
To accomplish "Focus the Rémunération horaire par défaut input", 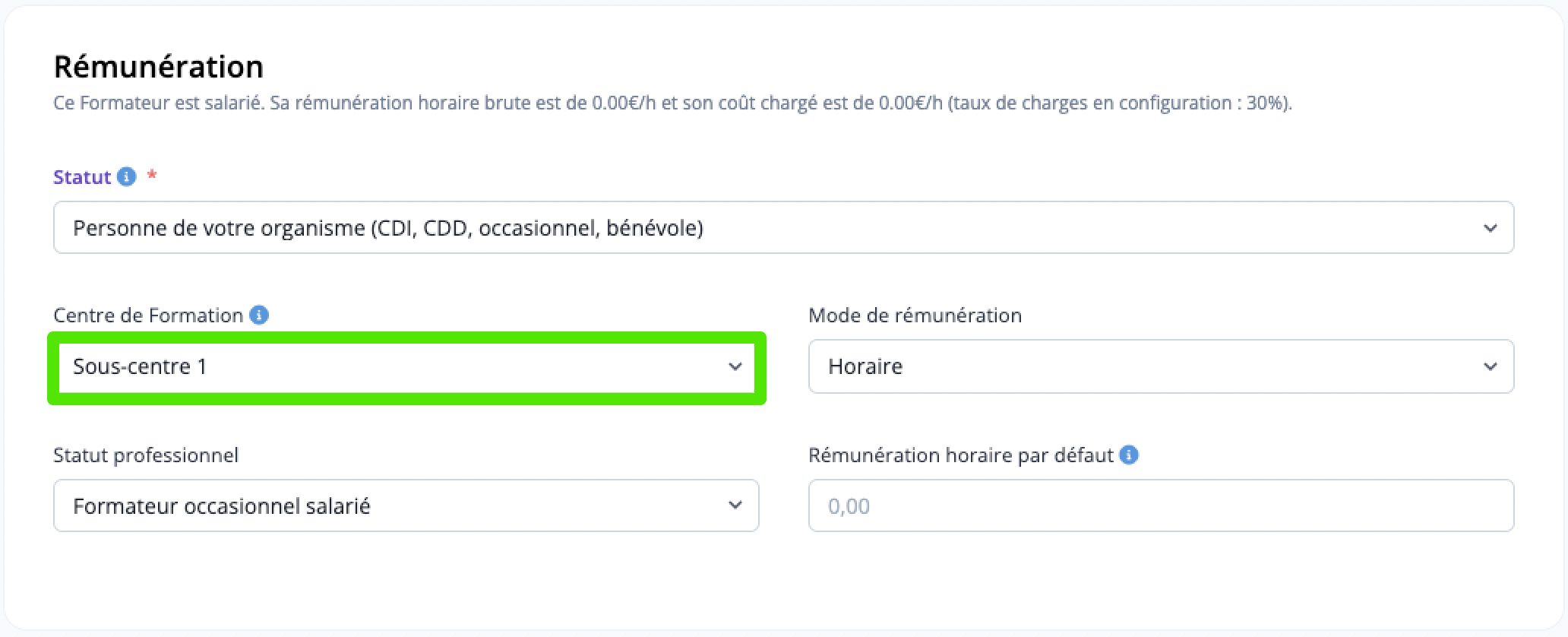I will 1161,505.
